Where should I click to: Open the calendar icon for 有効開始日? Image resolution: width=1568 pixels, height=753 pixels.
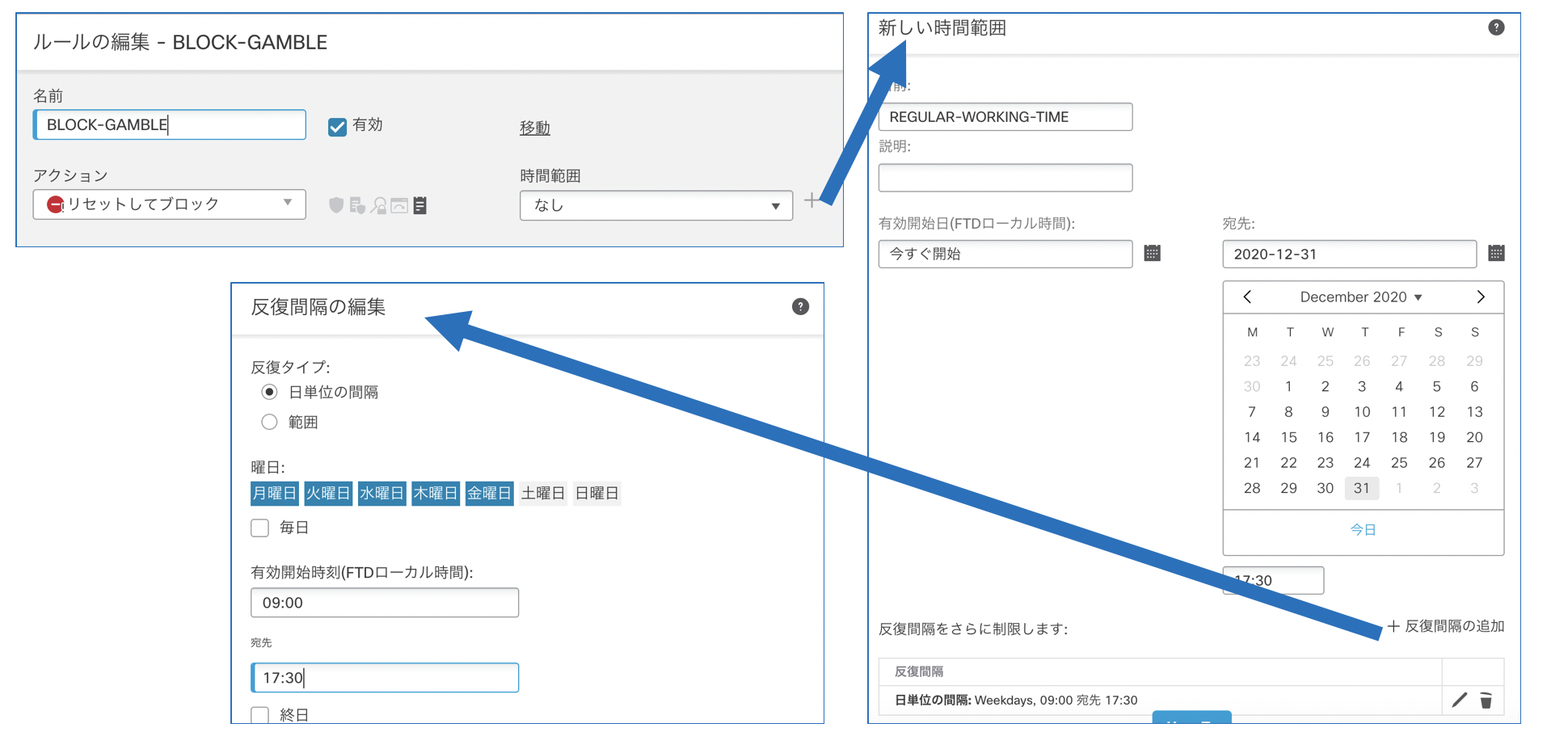(x=1152, y=254)
